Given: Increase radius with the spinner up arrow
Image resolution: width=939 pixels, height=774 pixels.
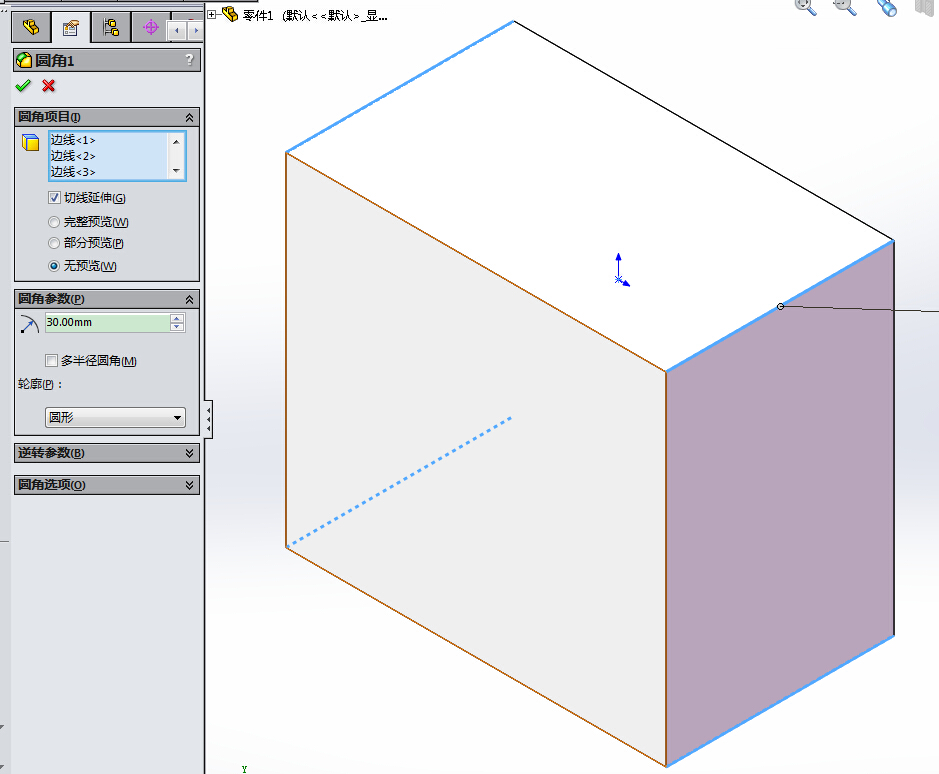Looking at the screenshot, I should tap(177, 318).
